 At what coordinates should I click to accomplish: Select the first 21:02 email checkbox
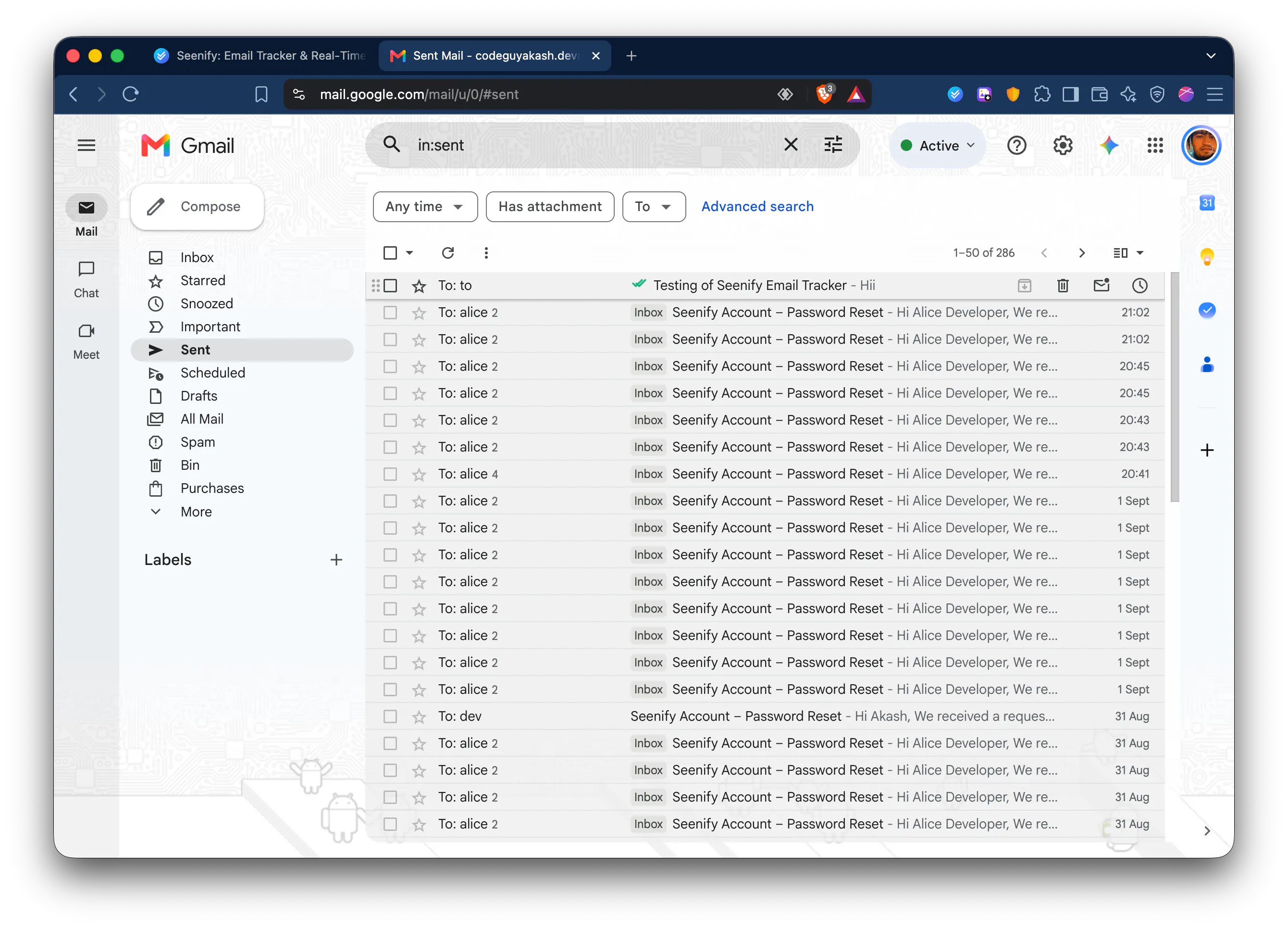390,313
